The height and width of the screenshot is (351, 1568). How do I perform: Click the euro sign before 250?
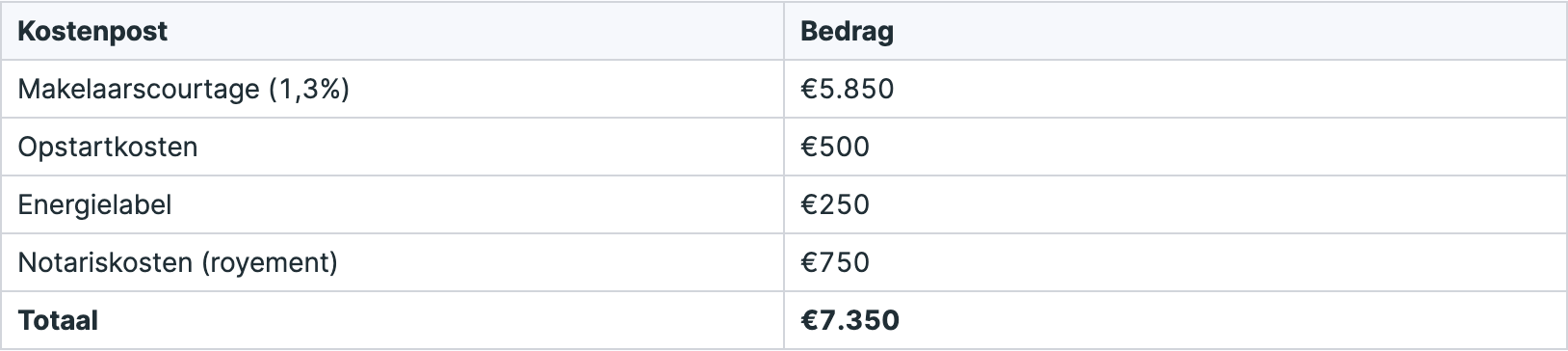pos(809,204)
